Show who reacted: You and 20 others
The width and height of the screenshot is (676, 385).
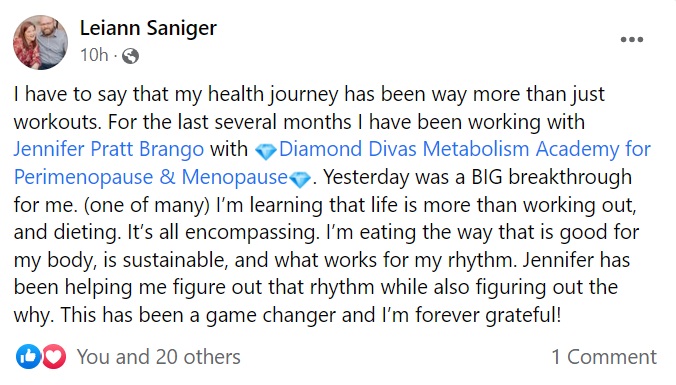point(159,357)
